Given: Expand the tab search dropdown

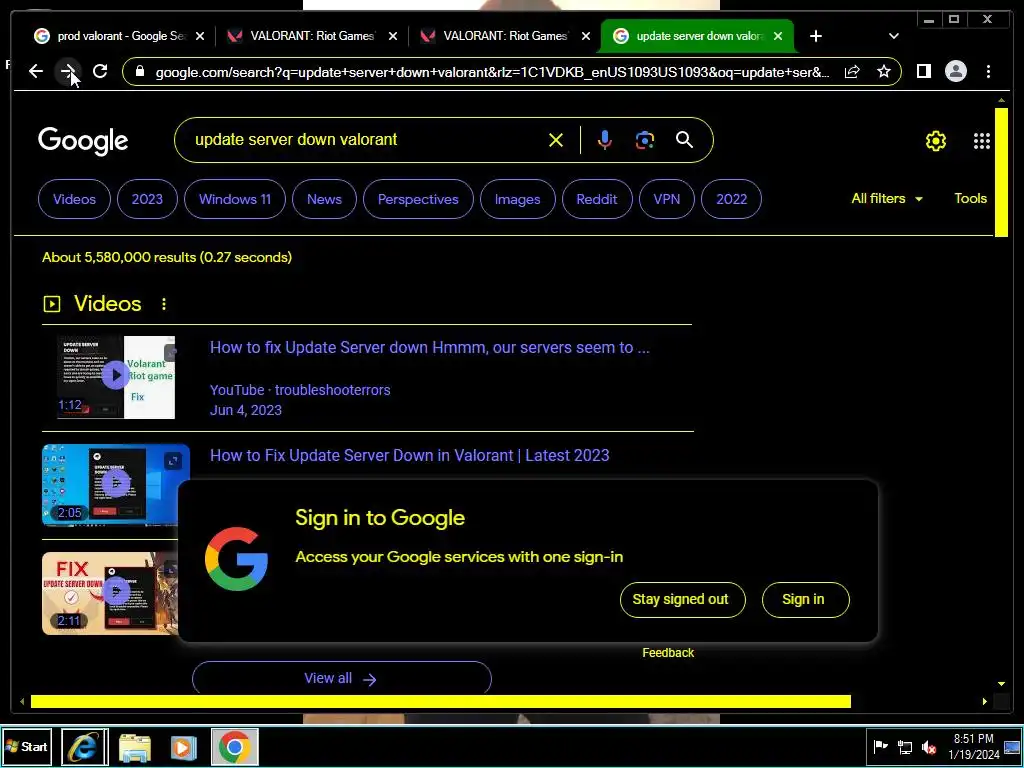Looking at the screenshot, I should (893, 36).
